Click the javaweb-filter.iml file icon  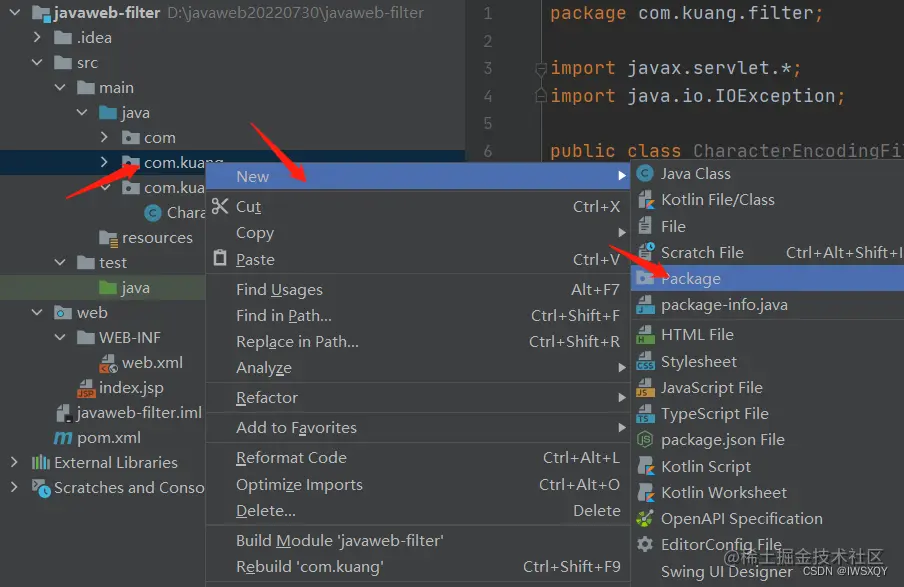point(63,413)
